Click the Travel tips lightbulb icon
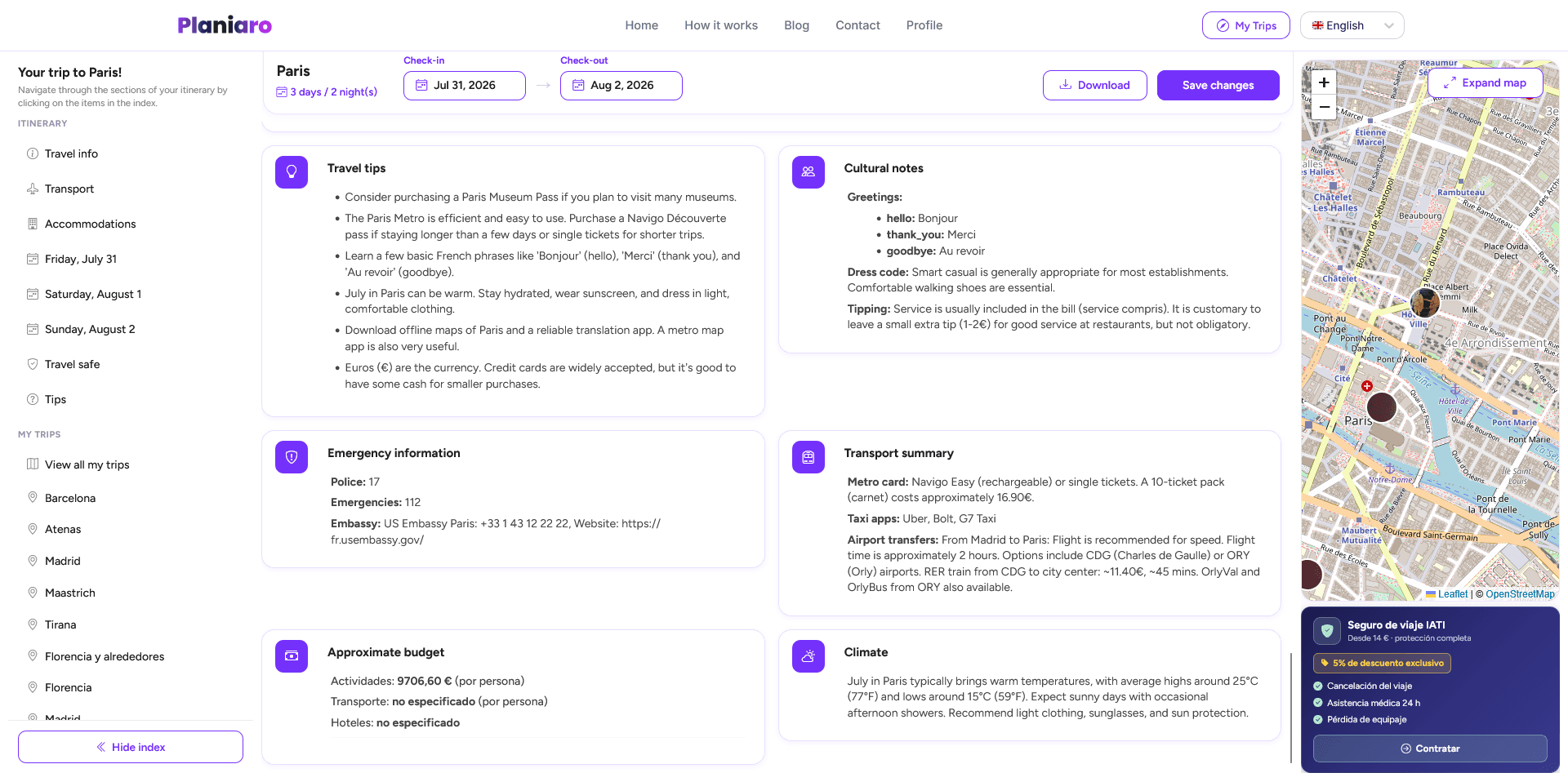The width and height of the screenshot is (1568, 773). pyautogui.click(x=292, y=172)
